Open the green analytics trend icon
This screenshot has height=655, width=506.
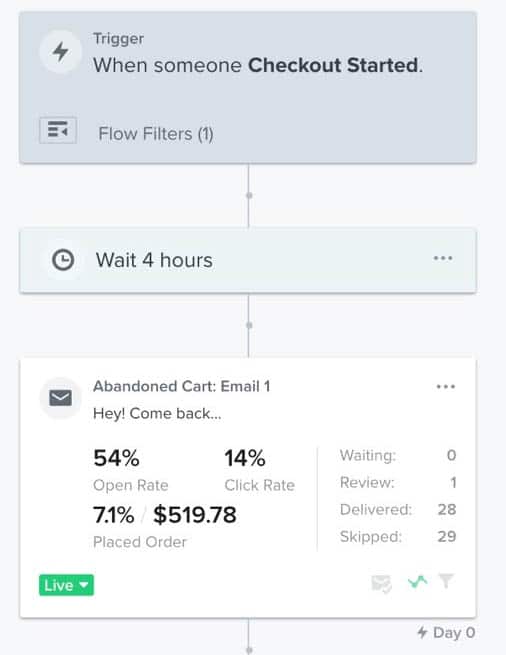417,581
